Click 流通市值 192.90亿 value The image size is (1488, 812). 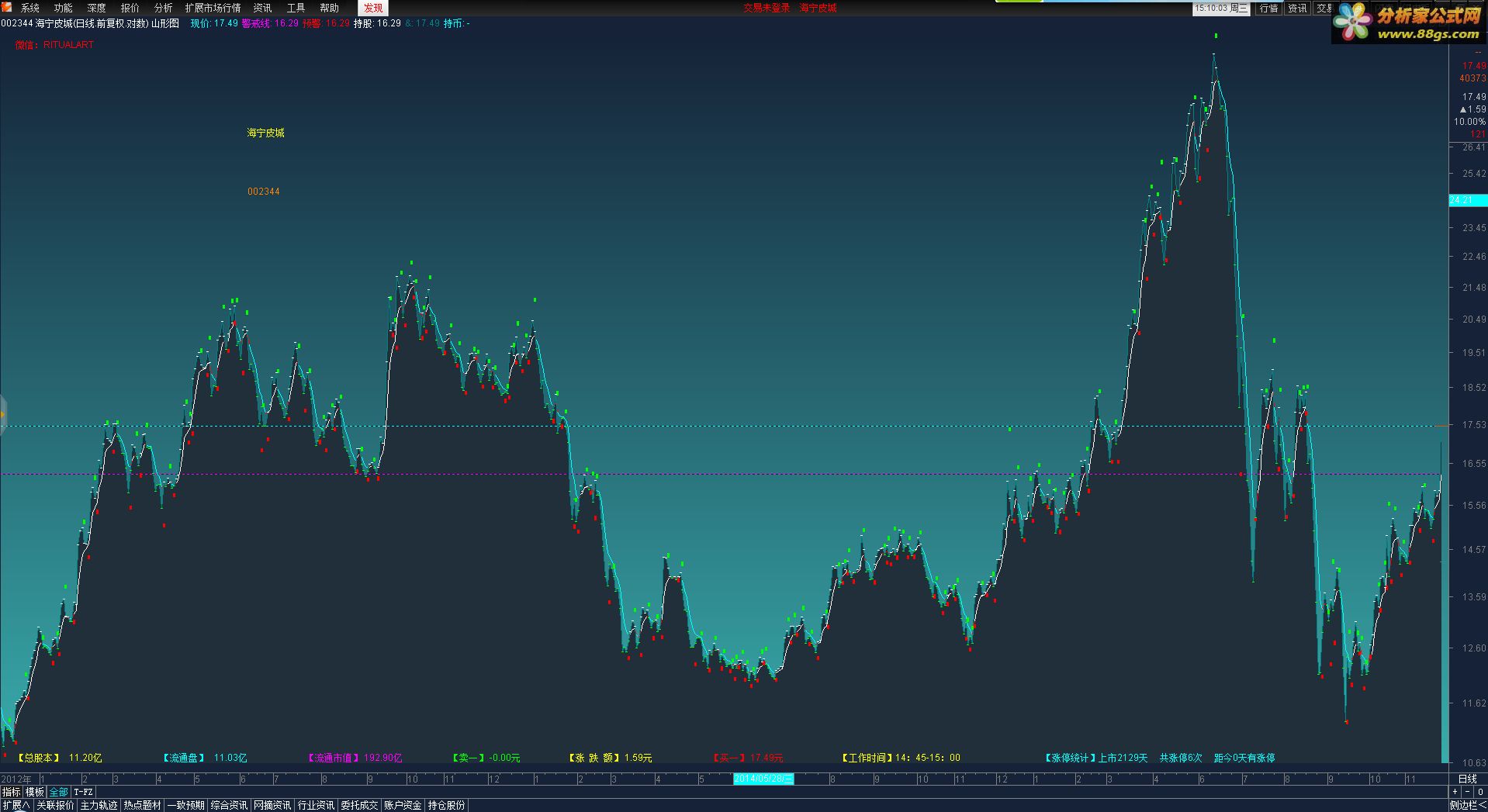pyautogui.click(x=354, y=758)
